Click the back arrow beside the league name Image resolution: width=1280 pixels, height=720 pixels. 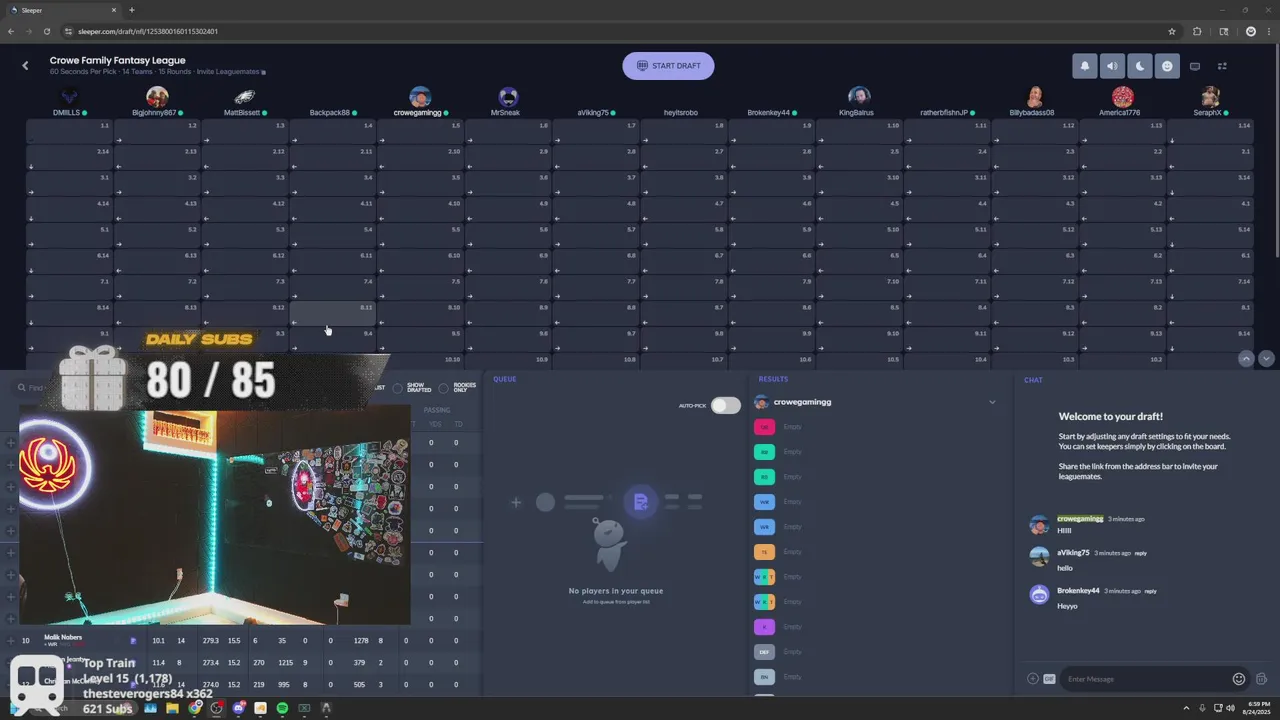click(x=25, y=66)
